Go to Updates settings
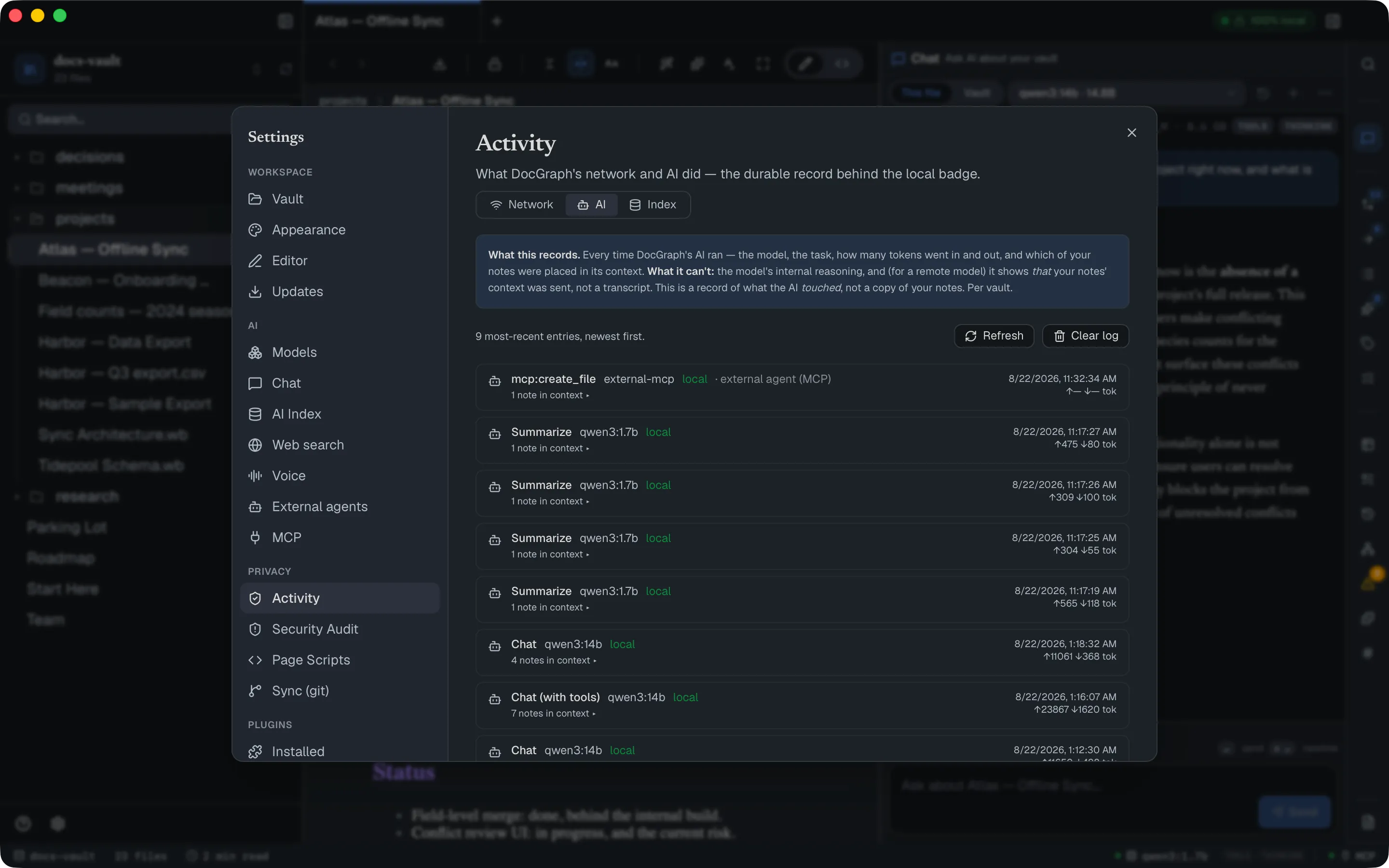 [339, 292]
